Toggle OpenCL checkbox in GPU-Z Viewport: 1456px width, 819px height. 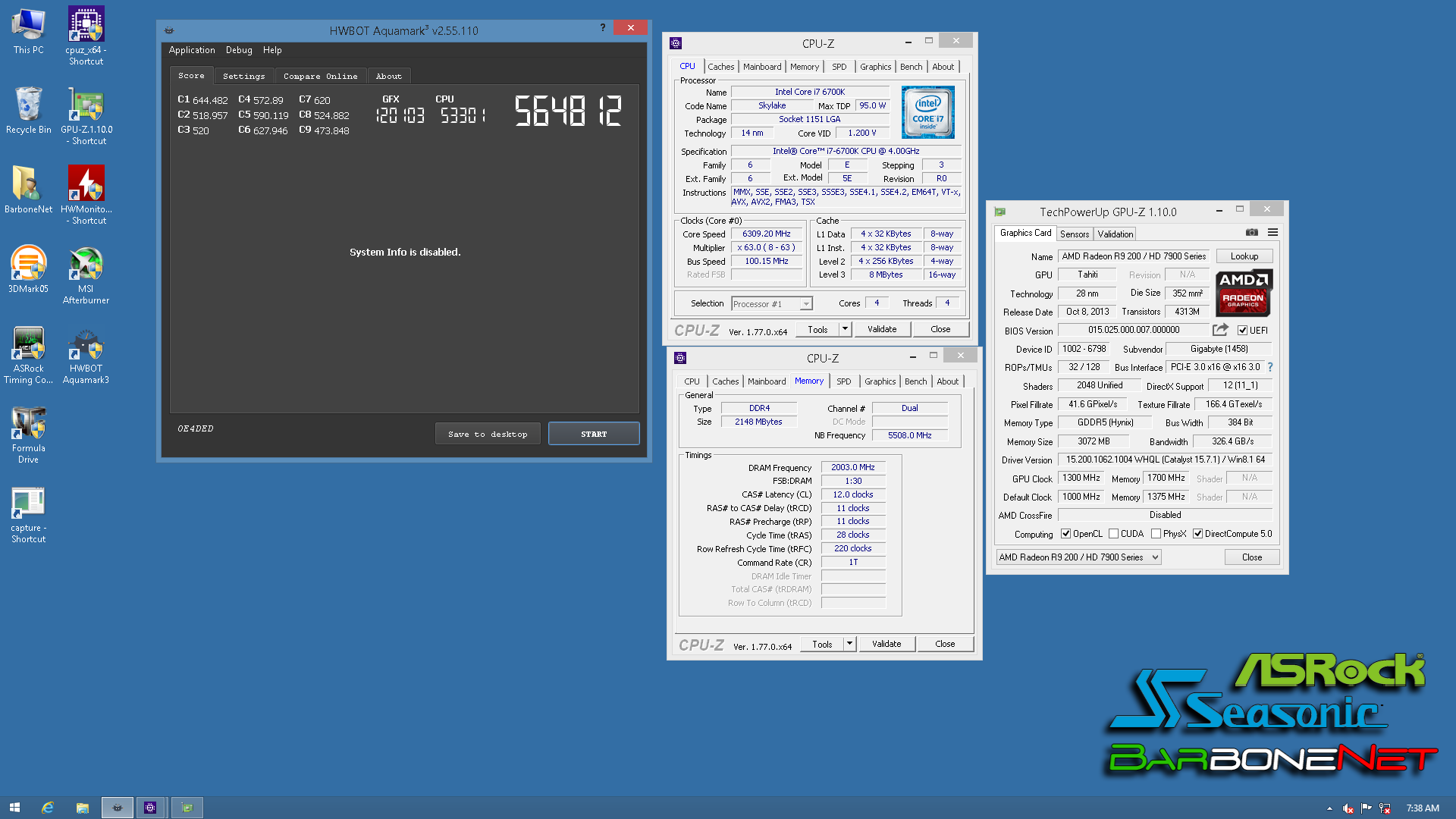click(1065, 534)
